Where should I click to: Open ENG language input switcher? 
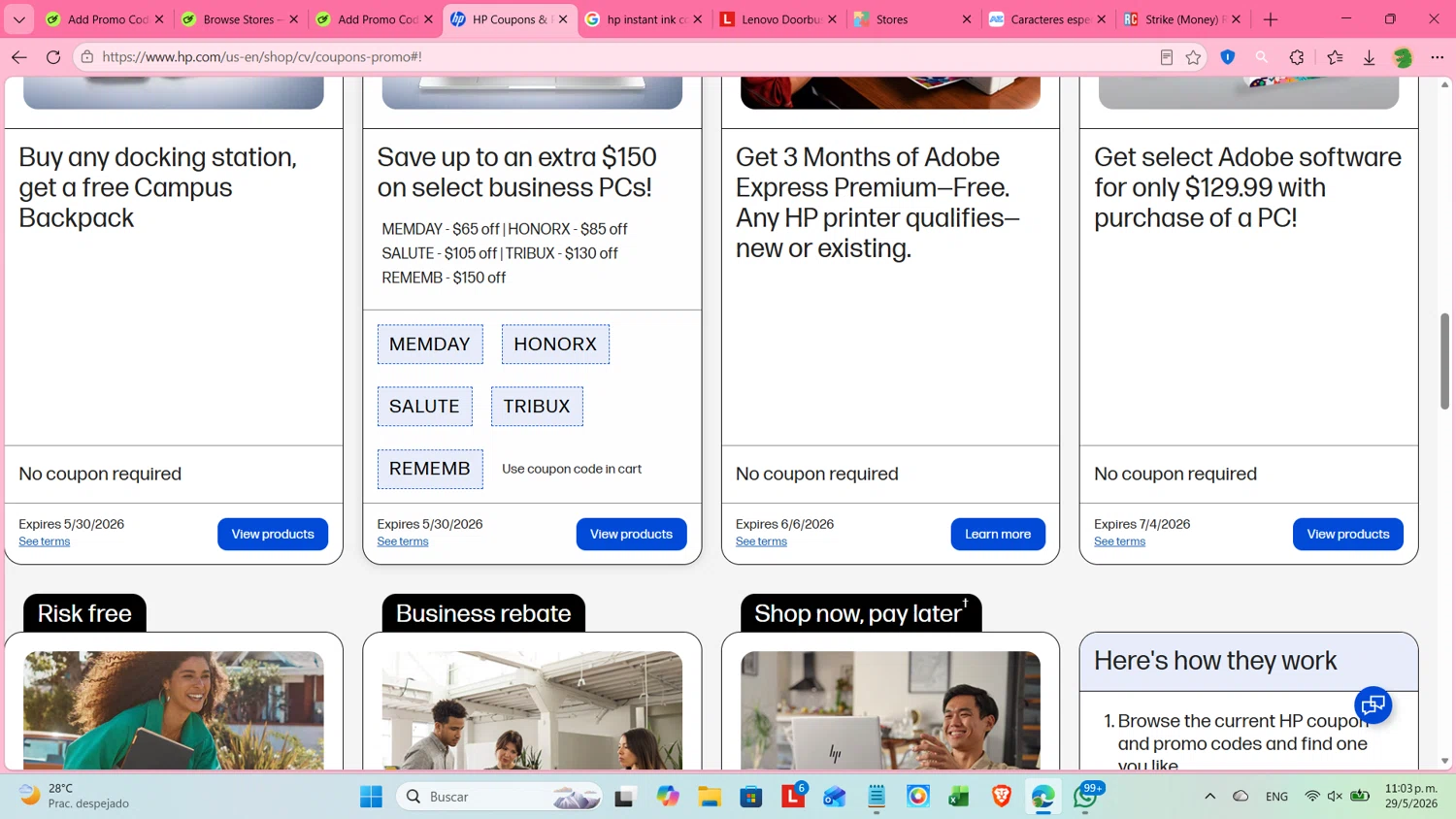tap(1276, 797)
